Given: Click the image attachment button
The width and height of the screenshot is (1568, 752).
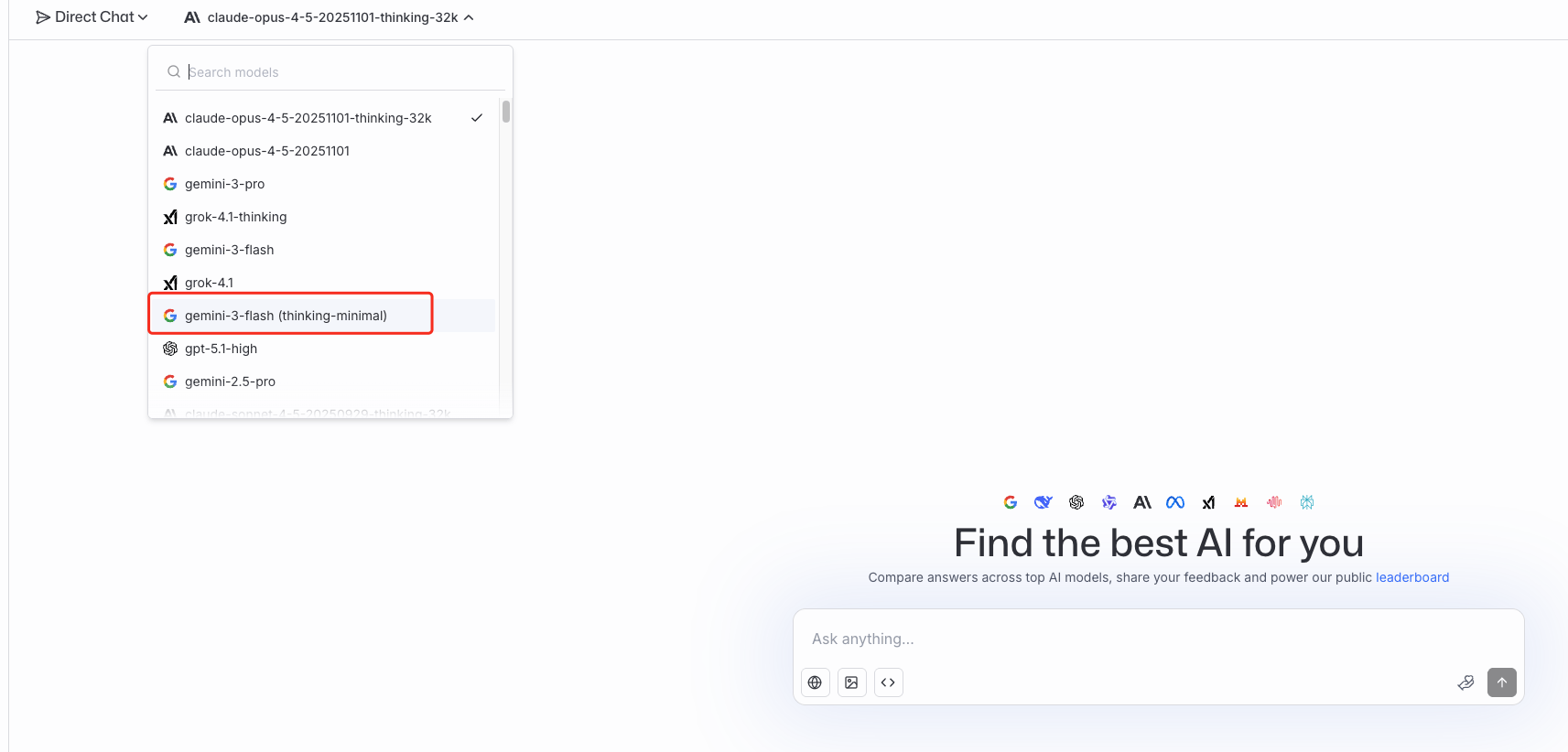Looking at the screenshot, I should tap(851, 682).
